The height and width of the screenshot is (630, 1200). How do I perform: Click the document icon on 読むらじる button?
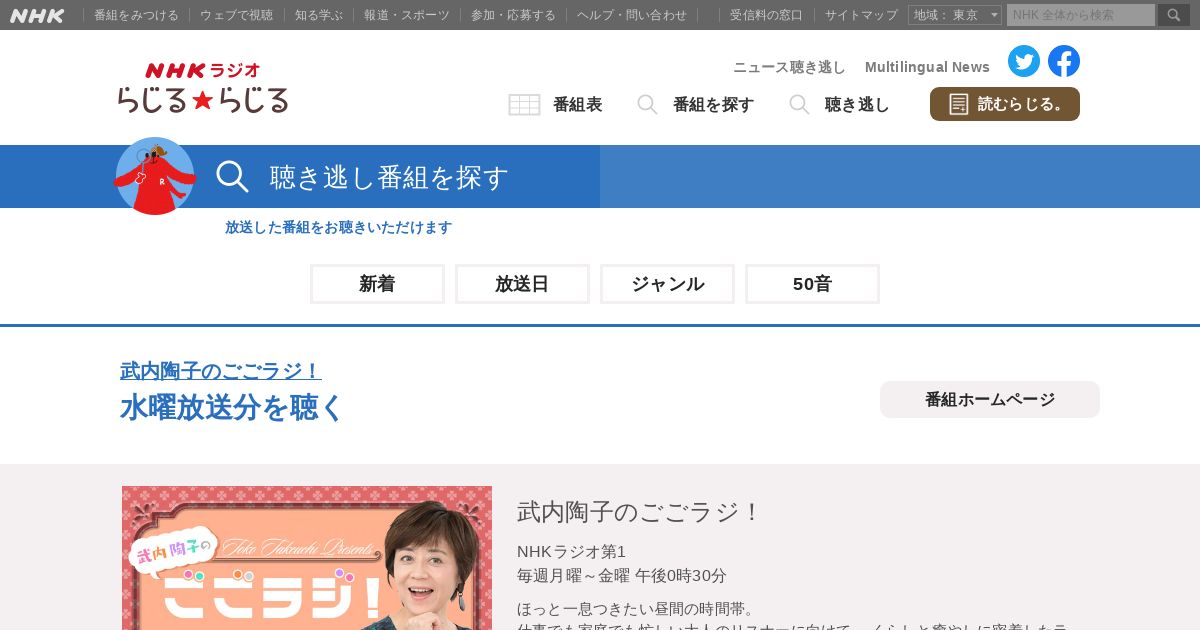coord(959,104)
